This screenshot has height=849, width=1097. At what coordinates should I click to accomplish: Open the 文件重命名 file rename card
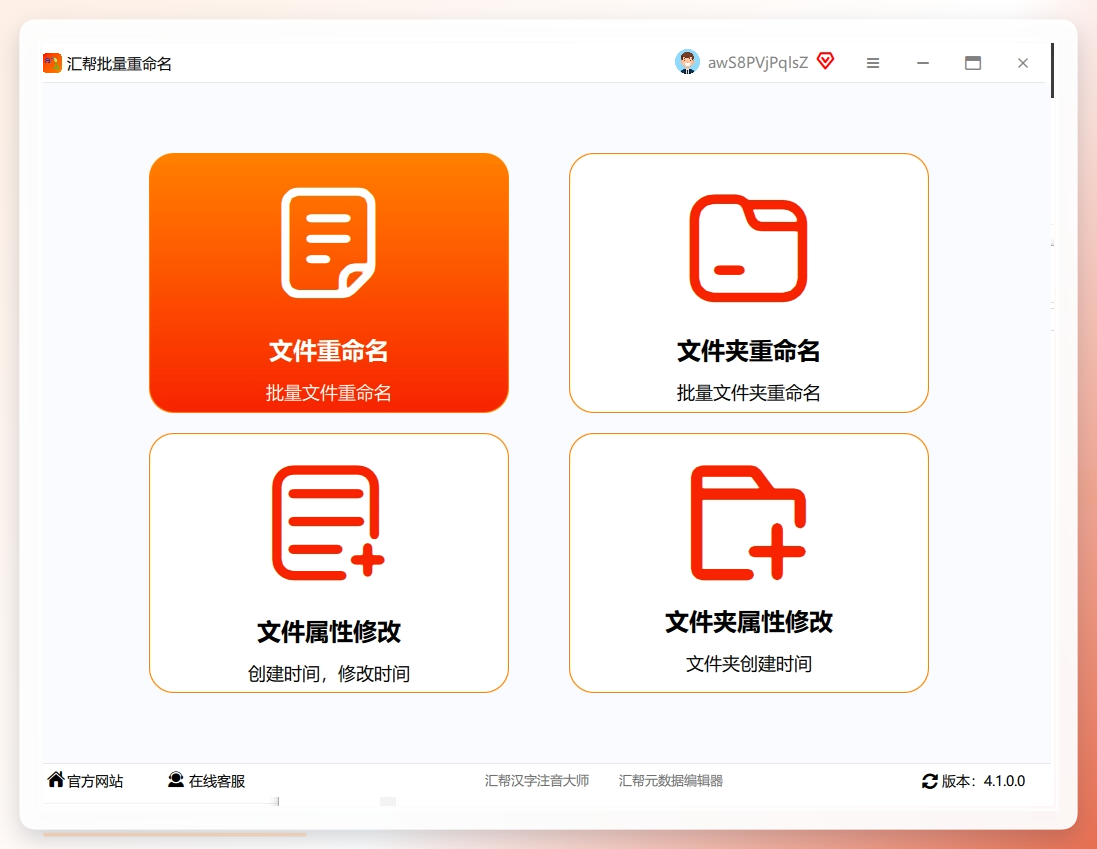coord(329,283)
